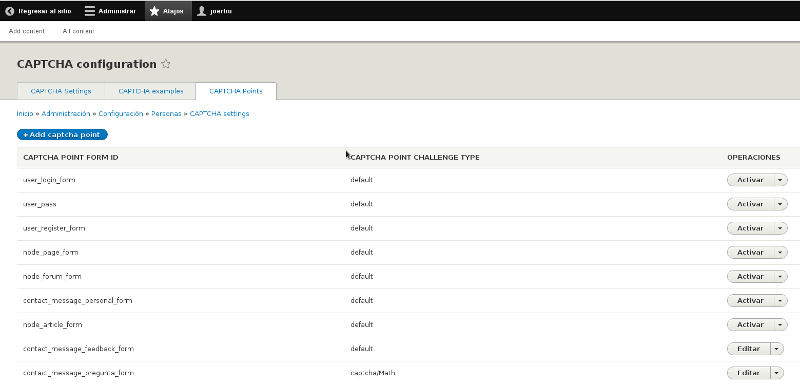Go to Administración breadcrumb link
This screenshot has height=385, width=800.
(x=66, y=114)
